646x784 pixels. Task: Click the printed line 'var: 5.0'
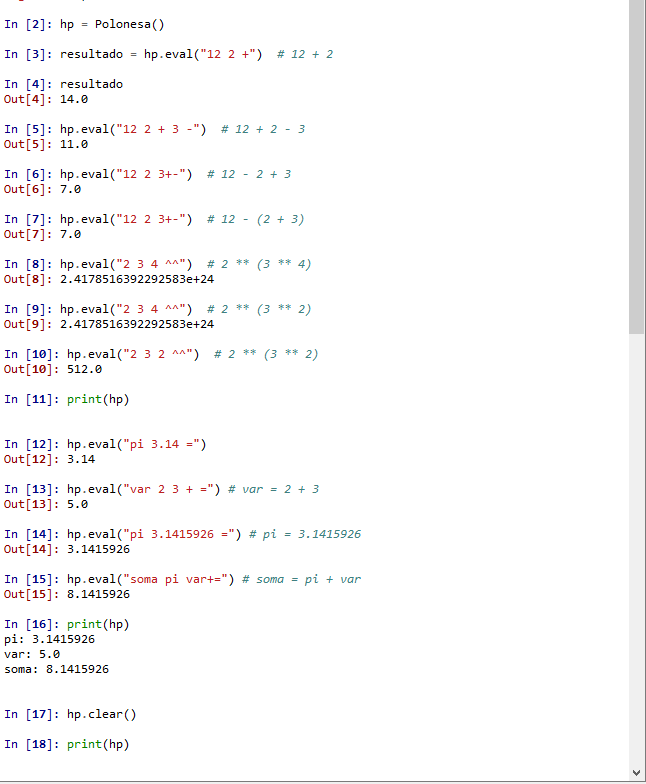(32, 654)
